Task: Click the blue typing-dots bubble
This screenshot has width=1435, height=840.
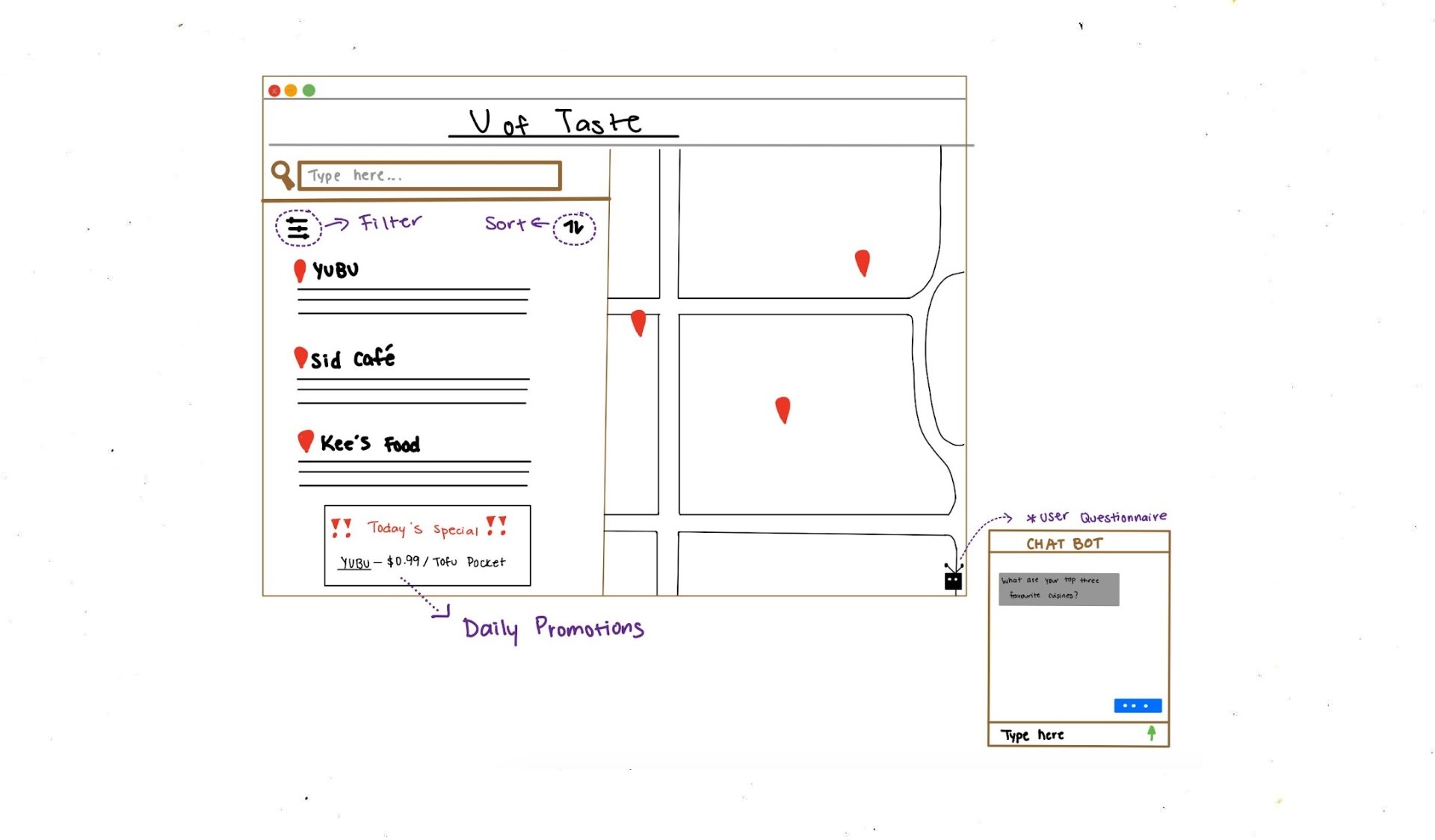Action: point(1137,705)
